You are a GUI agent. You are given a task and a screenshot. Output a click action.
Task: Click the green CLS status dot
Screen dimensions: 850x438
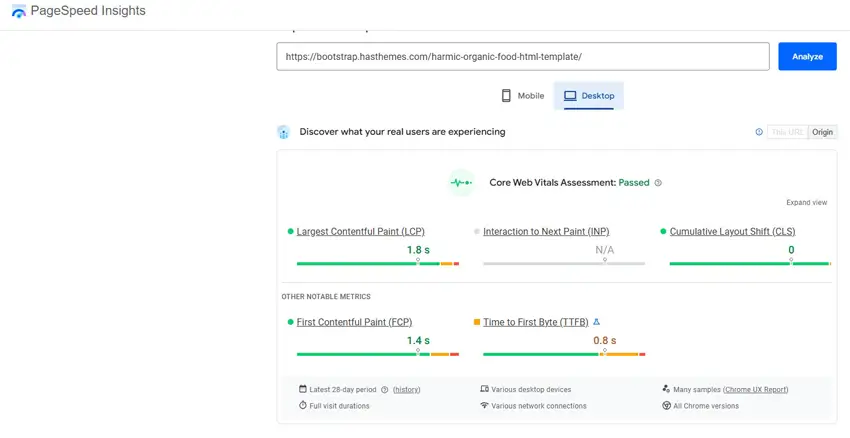tap(663, 231)
